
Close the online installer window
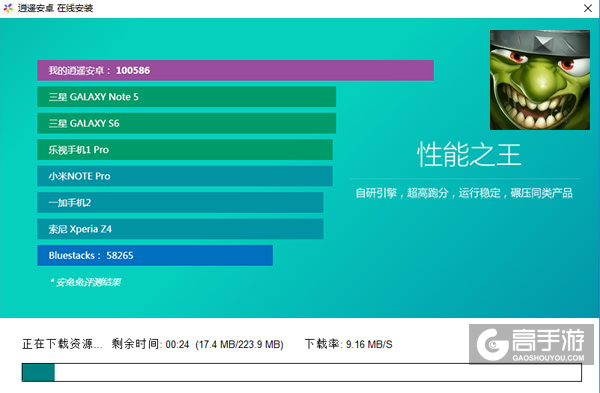[x=588, y=8]
